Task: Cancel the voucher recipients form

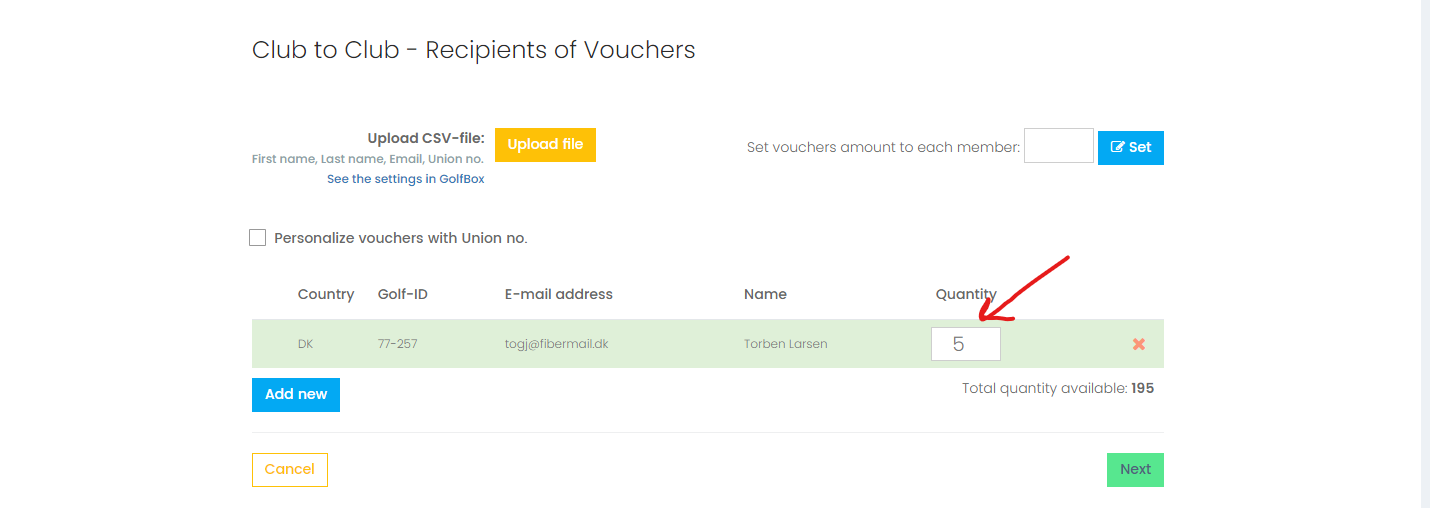Action: 290,470
